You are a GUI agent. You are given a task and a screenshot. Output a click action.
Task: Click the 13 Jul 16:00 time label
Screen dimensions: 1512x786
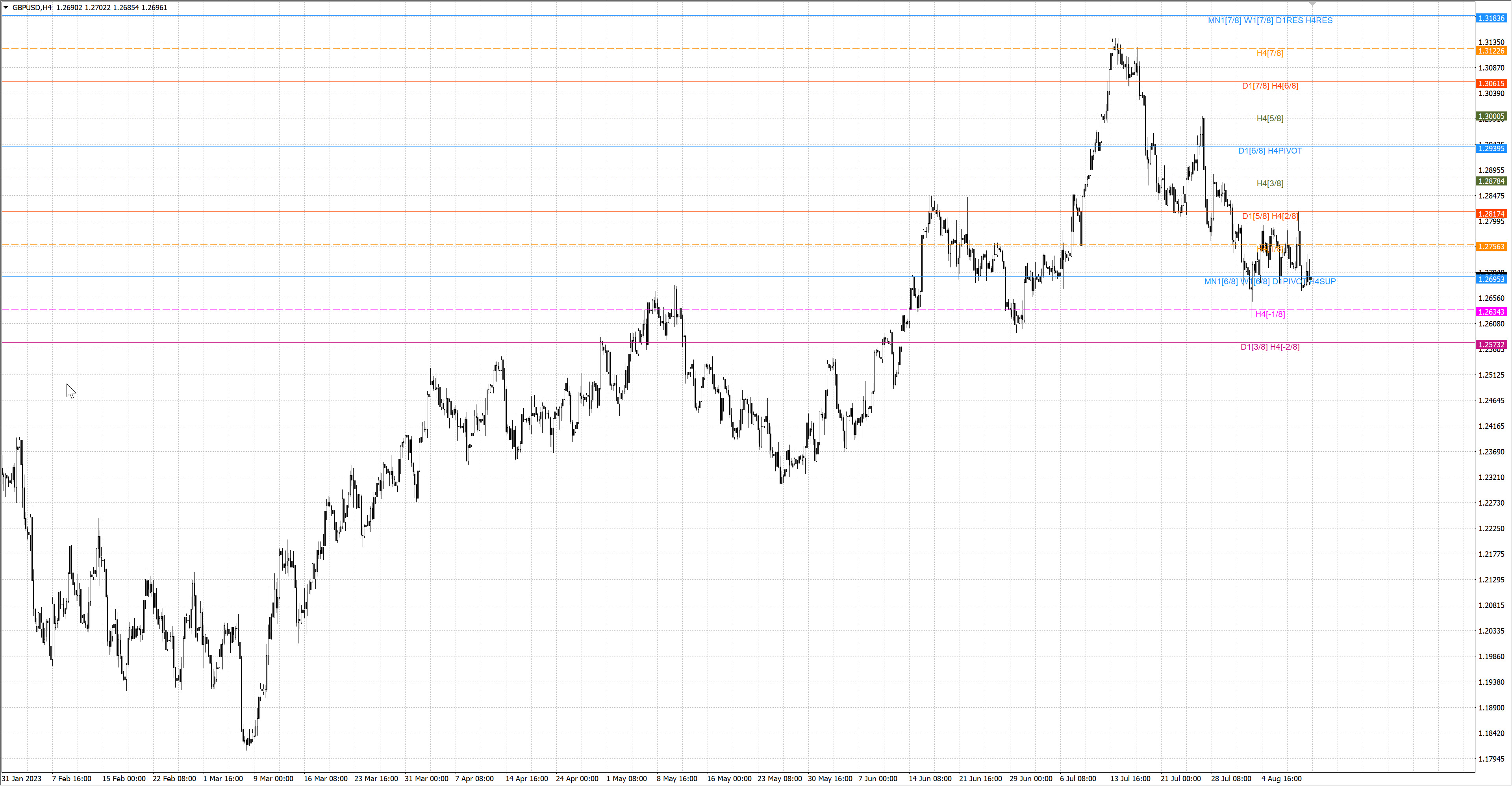tap(1130, 779)
